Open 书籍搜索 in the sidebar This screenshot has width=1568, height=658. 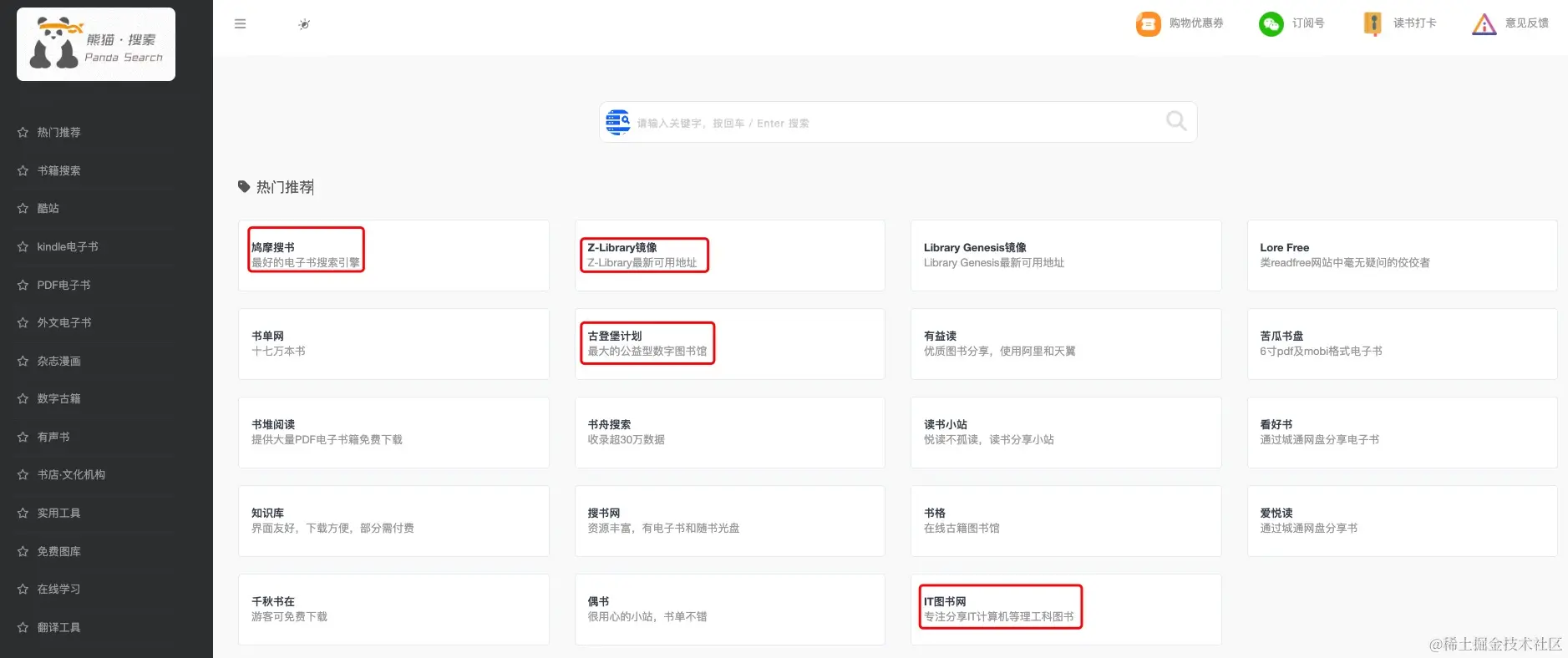pos(58,170)
